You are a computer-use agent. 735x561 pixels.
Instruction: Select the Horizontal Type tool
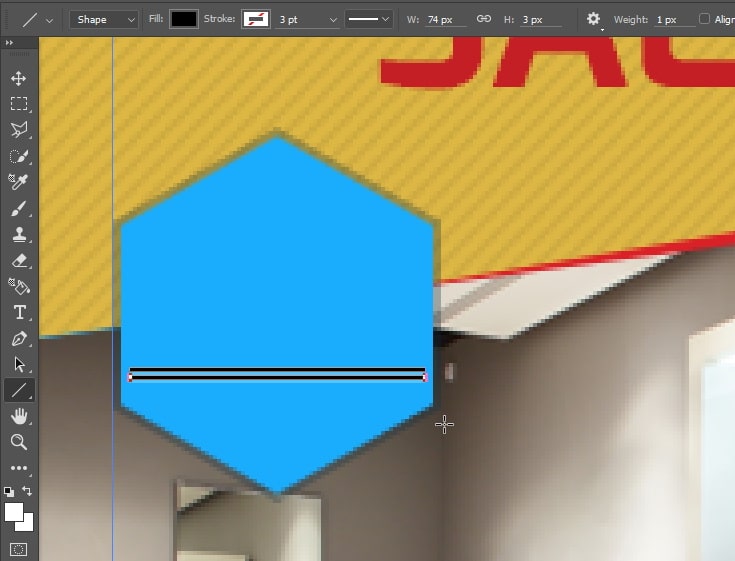point(19,312)
